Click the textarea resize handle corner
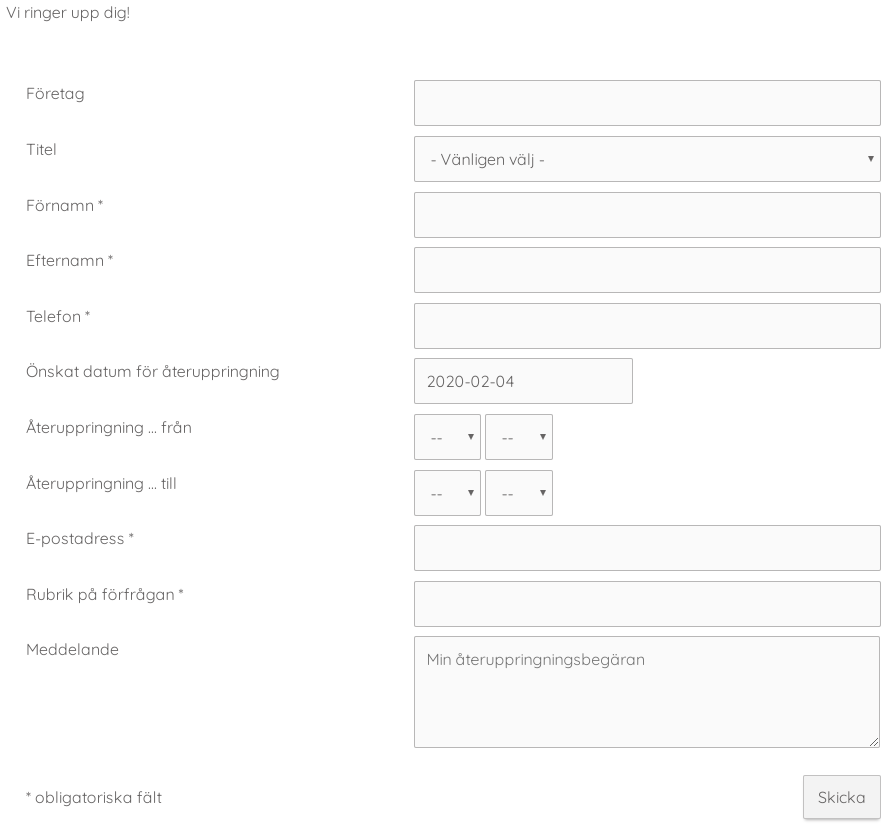The image size is (892, 831). [874, 742]
